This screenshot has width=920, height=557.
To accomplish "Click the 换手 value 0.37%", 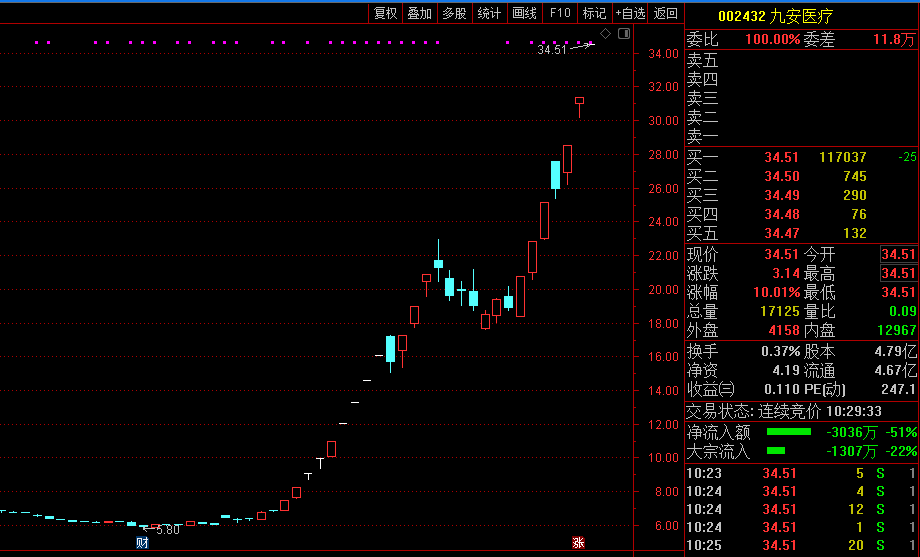I will [781, 352].
